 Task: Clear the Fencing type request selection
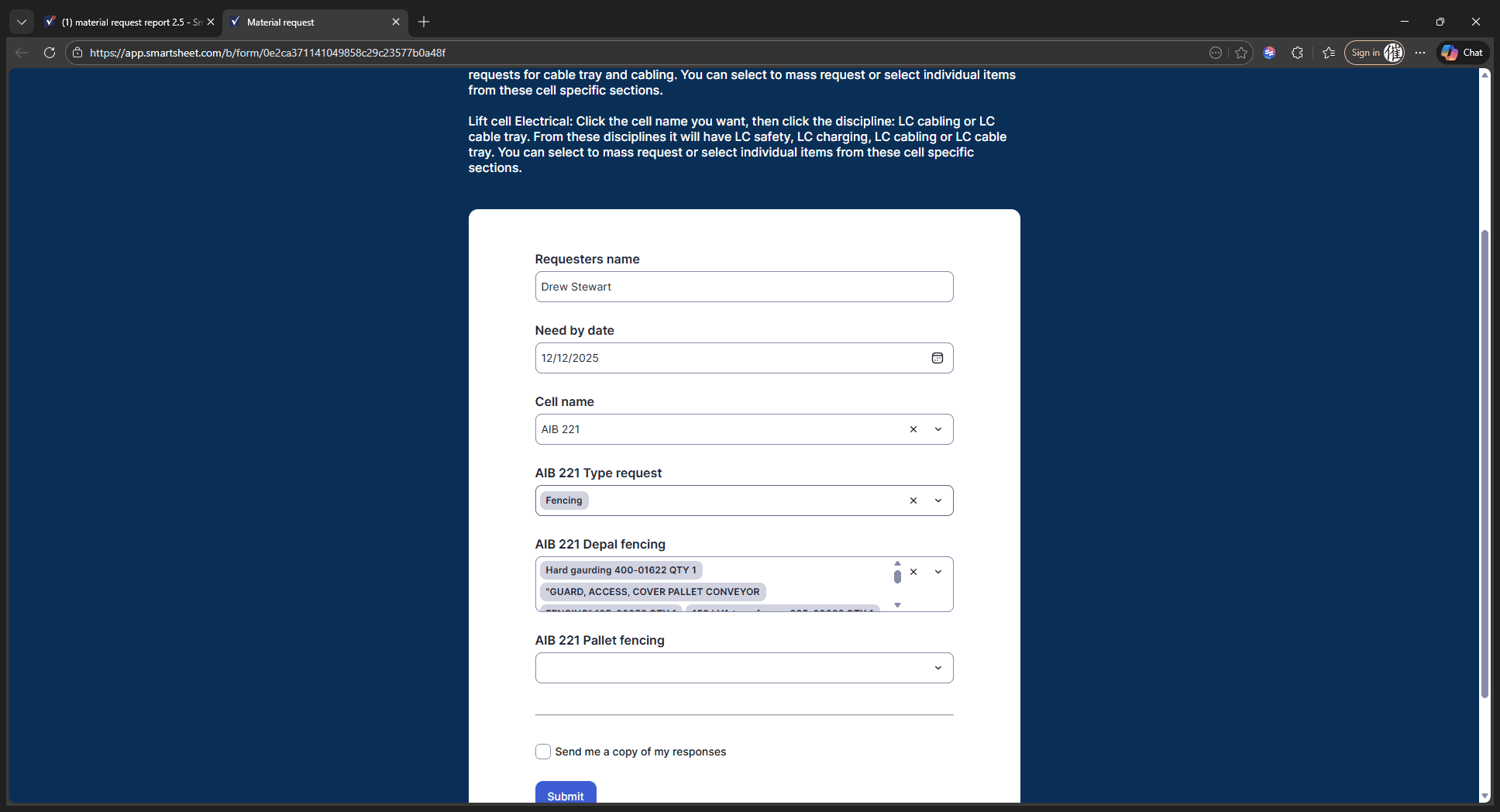click(x=913, y=501)
